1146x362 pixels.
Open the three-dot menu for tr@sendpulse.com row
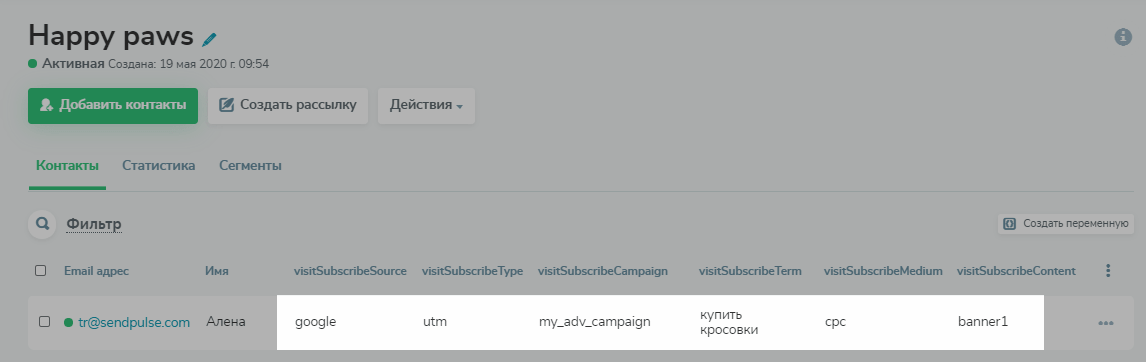pyautogui.click(x=1105, y=323)
